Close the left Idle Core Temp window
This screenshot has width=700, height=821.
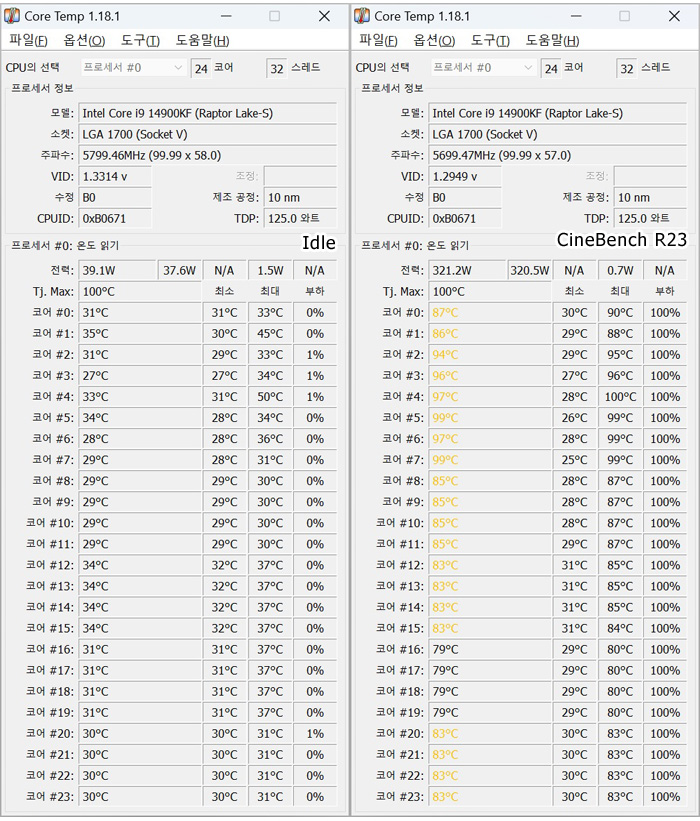324,16
